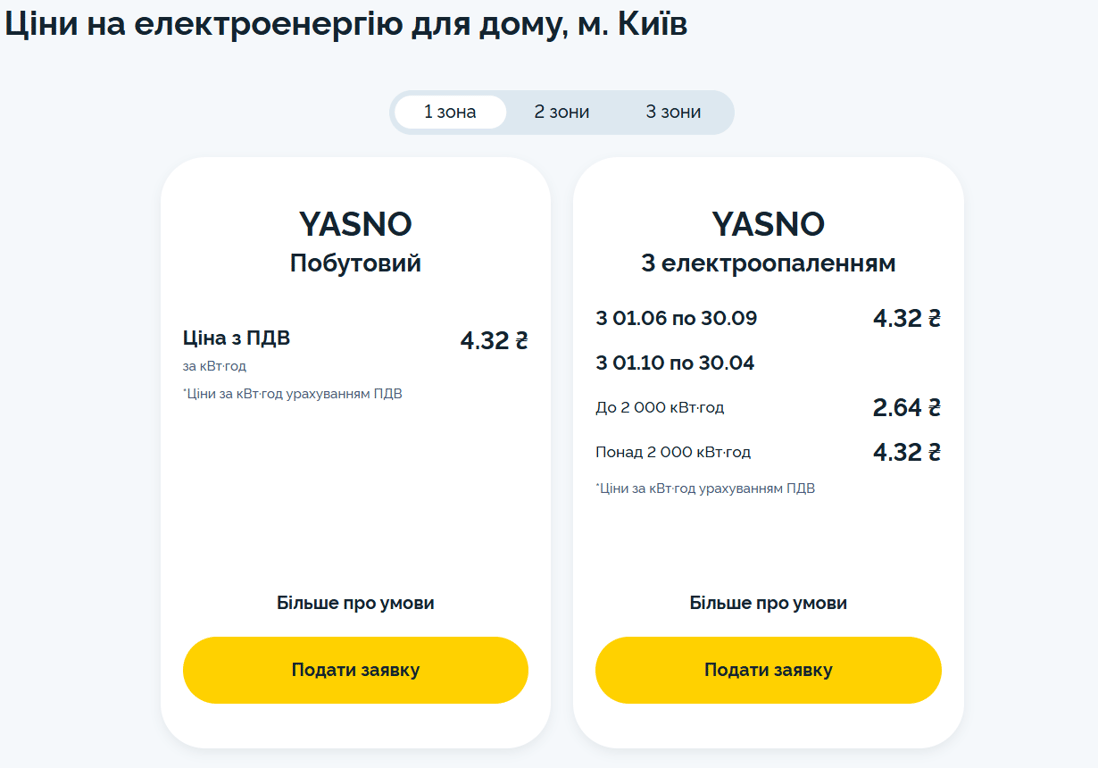Click the page heading about Київ electricity prices
This screenshot has width=1098, height=768.
click(x=346, y=26)
